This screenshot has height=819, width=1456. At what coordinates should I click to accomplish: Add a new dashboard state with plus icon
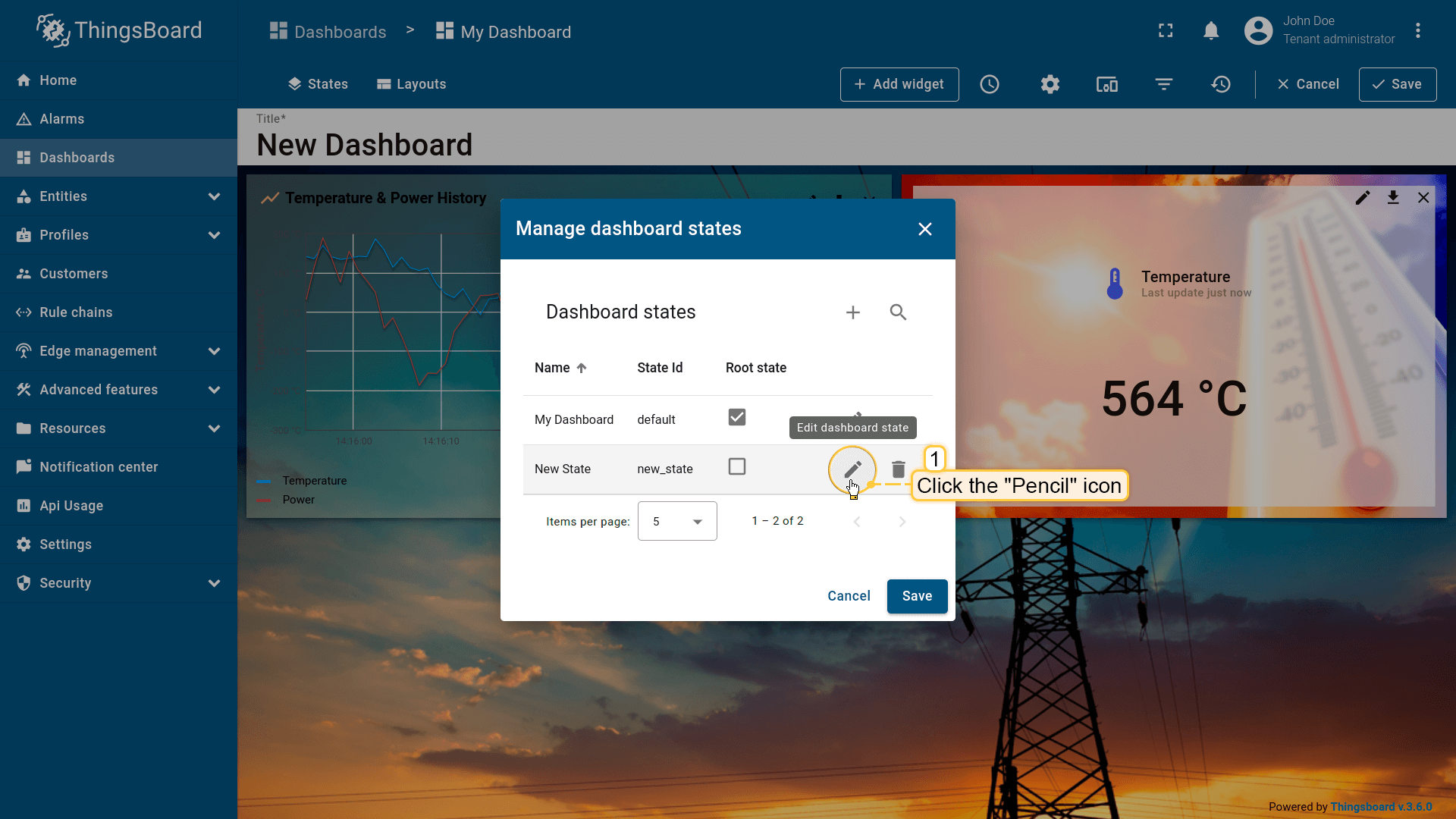tap(853, 312)
